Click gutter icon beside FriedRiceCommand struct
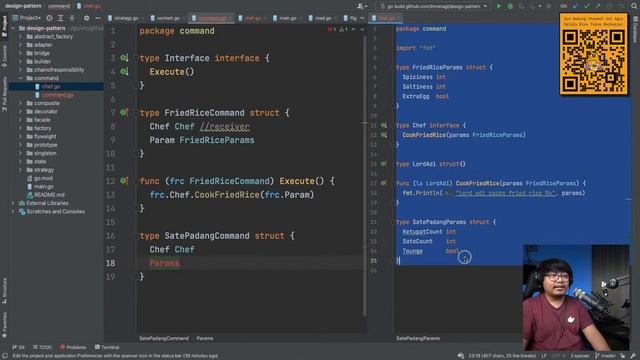Image resolution: width=640 pixels, height=360 pixels. tap(124, 112)
